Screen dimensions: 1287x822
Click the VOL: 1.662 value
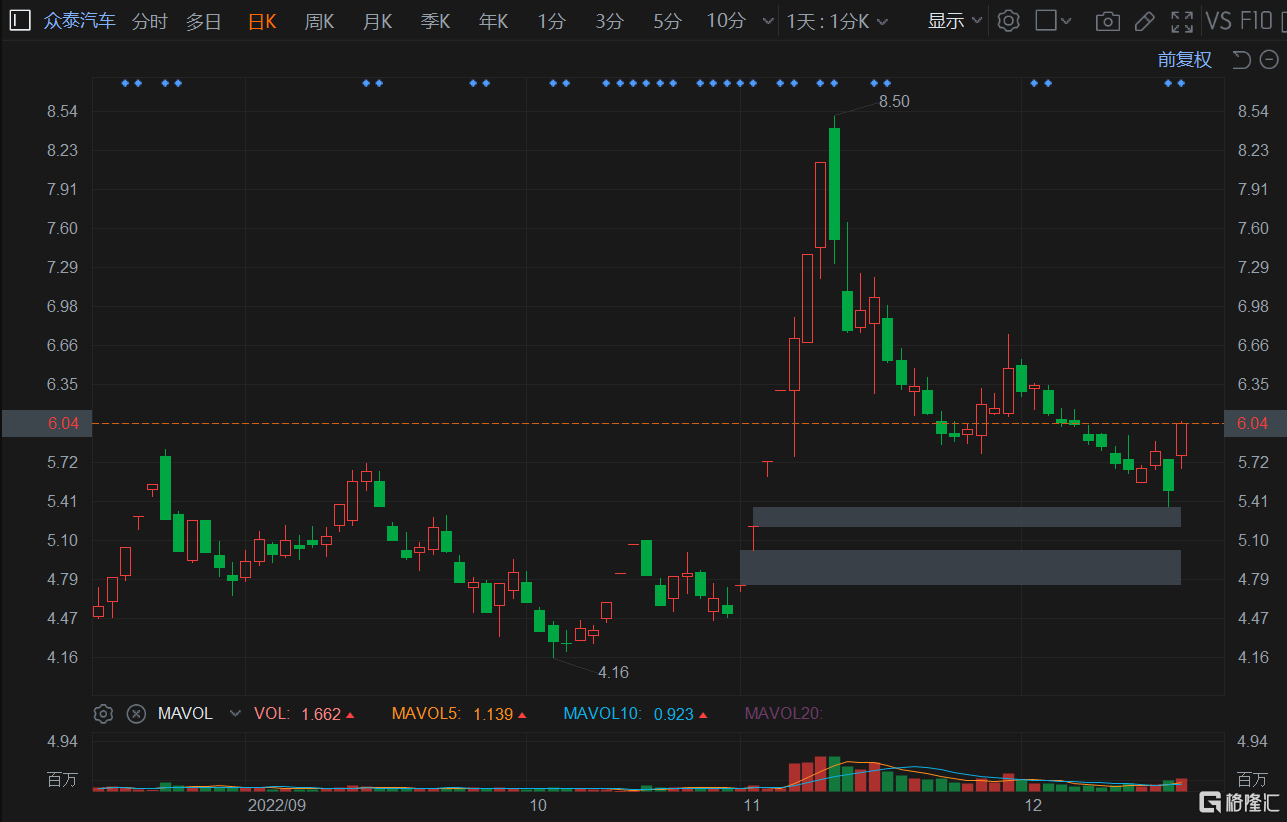304,714
